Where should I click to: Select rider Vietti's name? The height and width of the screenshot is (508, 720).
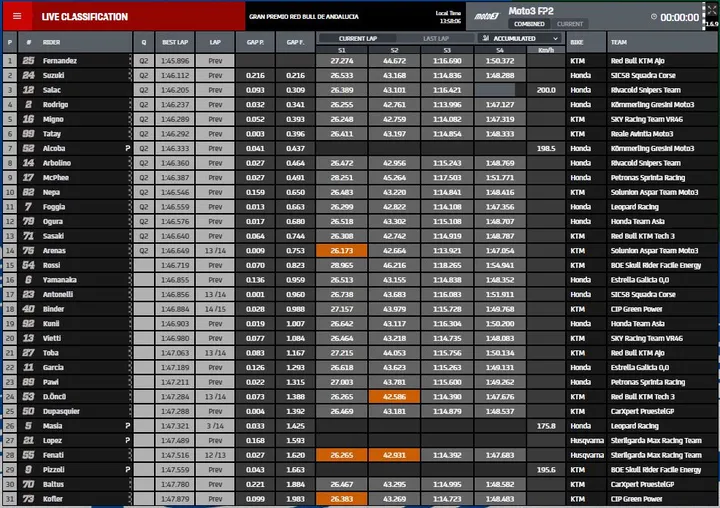pyautogui.click(x=52, y=338)
